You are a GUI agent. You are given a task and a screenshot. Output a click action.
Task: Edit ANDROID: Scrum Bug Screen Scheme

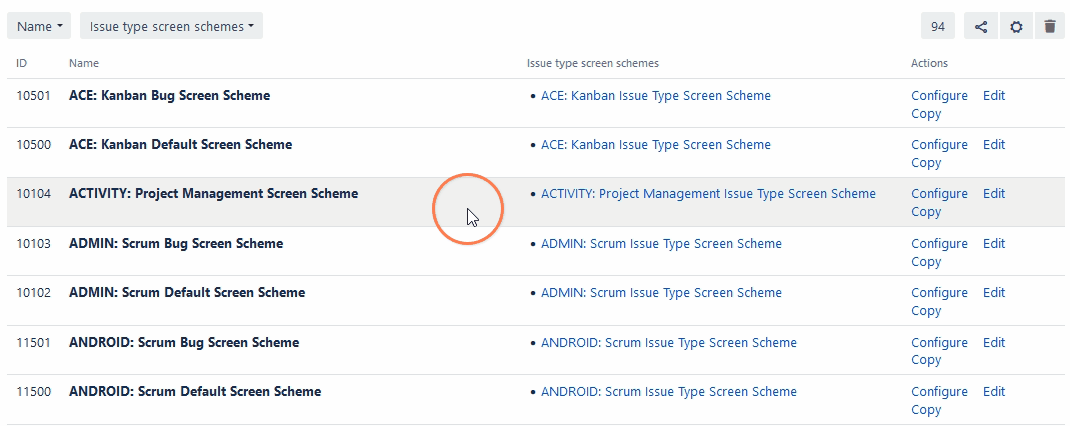[993, 343]
